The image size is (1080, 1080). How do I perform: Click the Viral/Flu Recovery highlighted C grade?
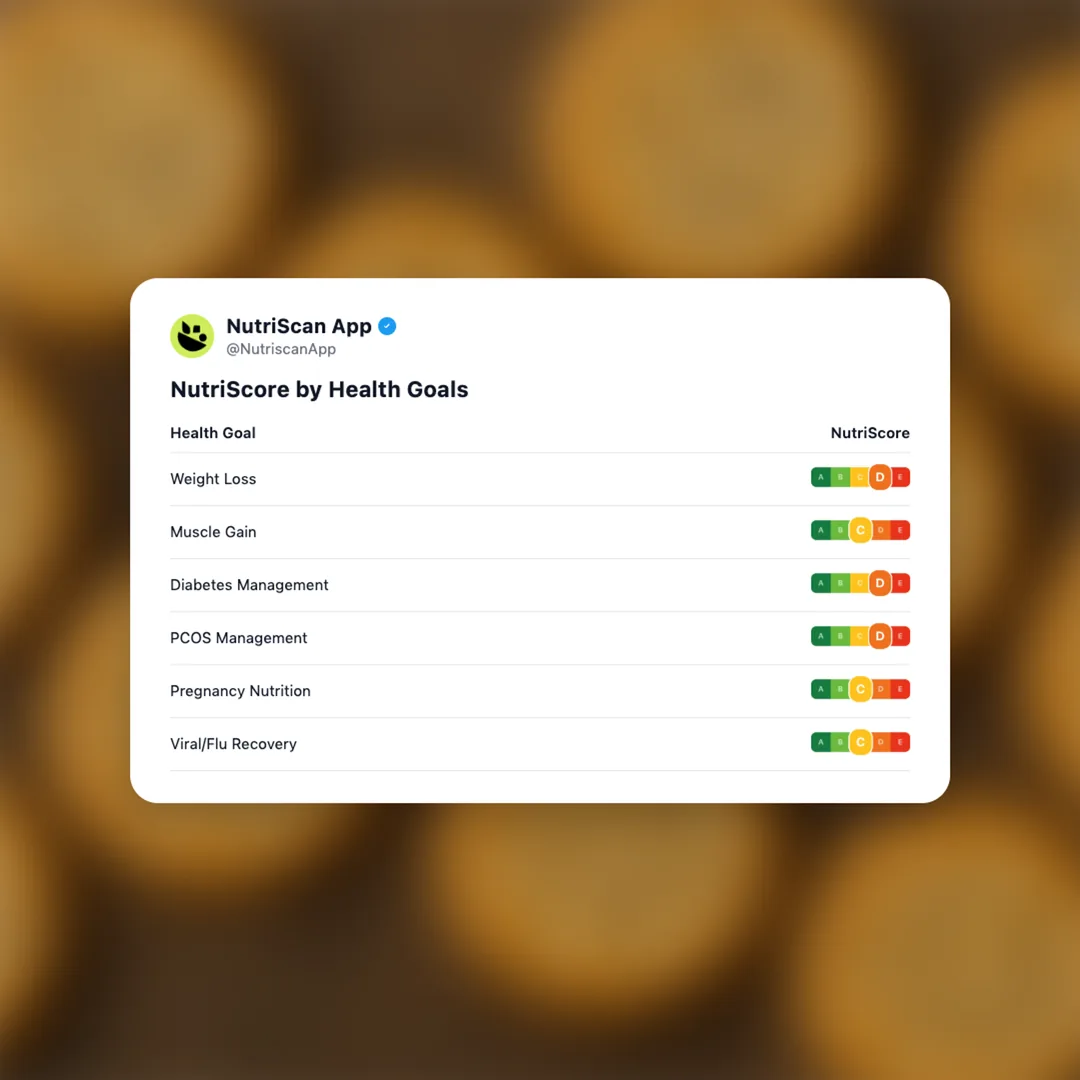click(860, 743)
